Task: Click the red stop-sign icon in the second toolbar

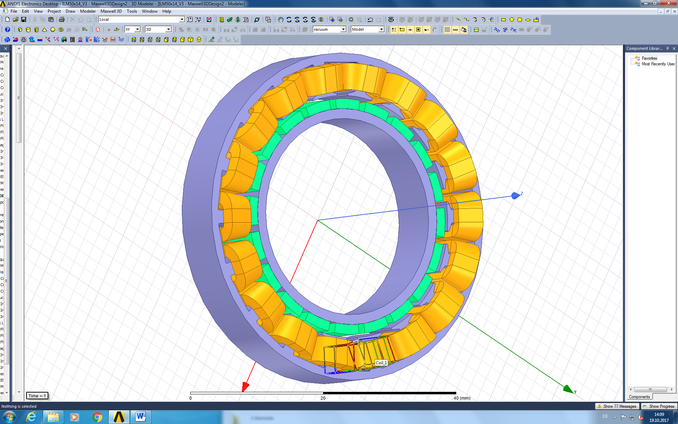Action: pos(98,29)
